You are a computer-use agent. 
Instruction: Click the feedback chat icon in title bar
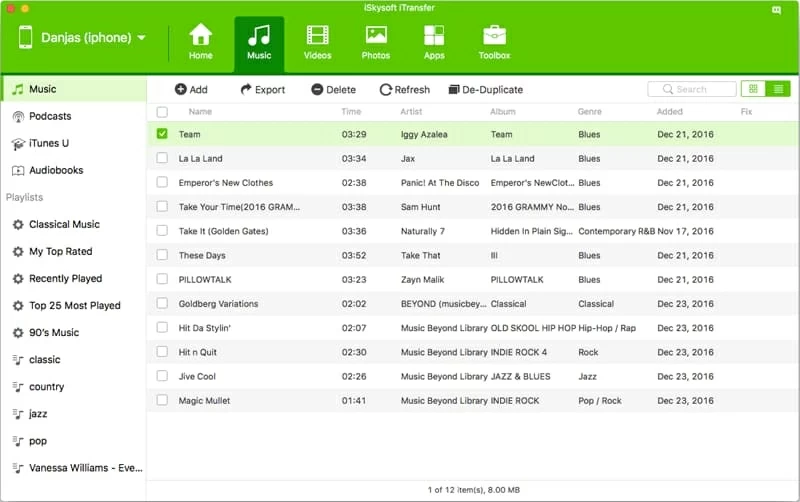coord(777,9)
